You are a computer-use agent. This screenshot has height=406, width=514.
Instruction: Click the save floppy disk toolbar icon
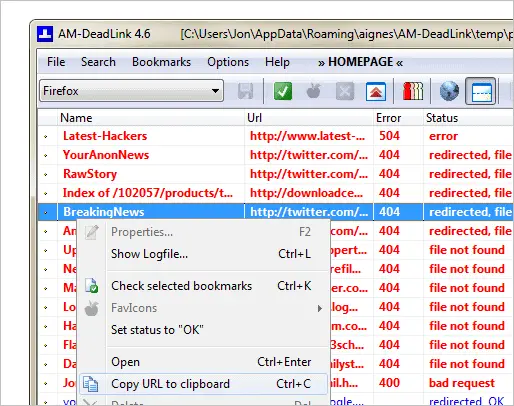pyautogui.click(x=246, y=91)
